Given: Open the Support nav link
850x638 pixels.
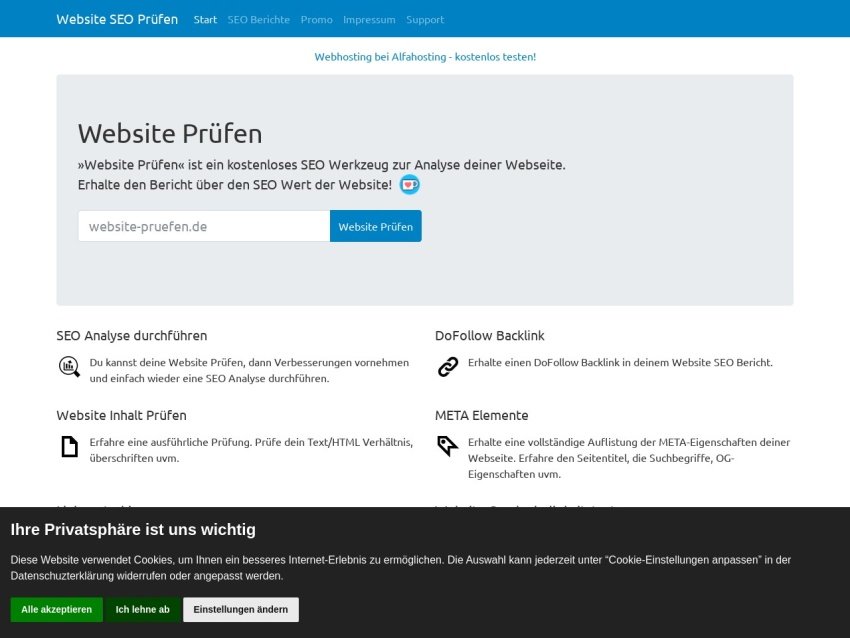Looking at the screenshot, I should [x=425, y=19].
